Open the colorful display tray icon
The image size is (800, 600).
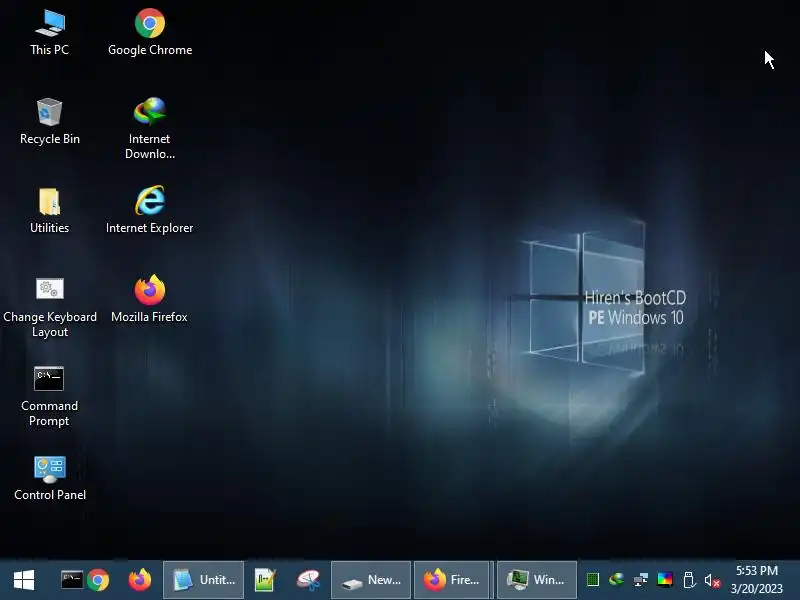coord(665,580)
